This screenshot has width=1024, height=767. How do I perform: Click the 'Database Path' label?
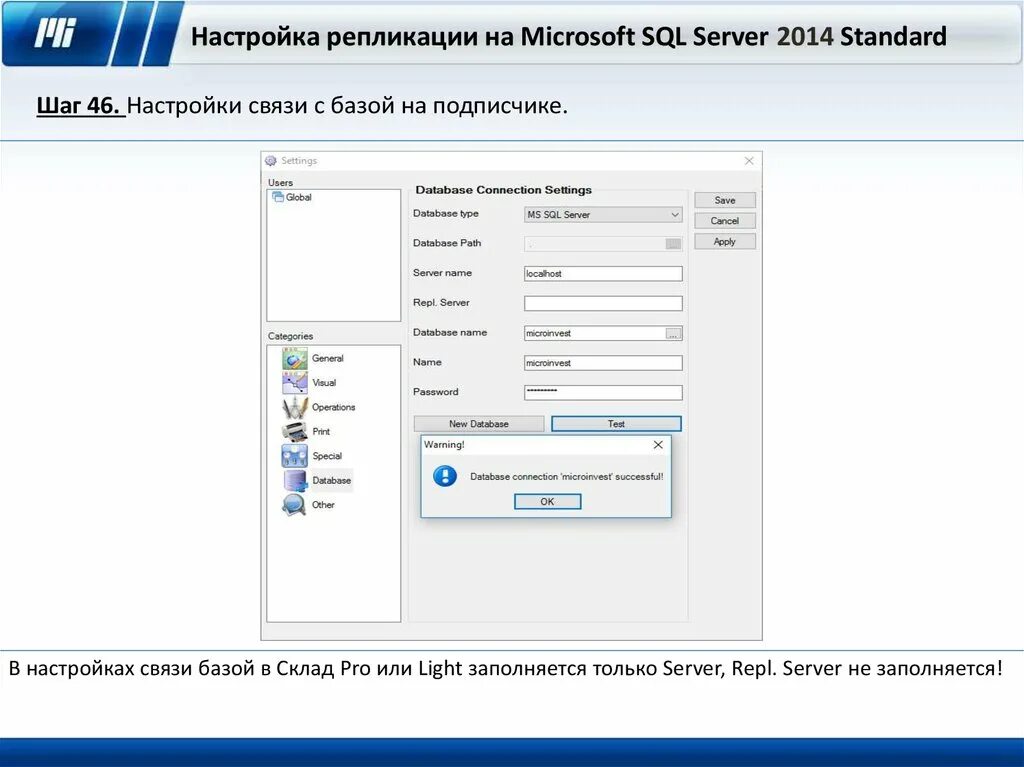pos(447,243)
